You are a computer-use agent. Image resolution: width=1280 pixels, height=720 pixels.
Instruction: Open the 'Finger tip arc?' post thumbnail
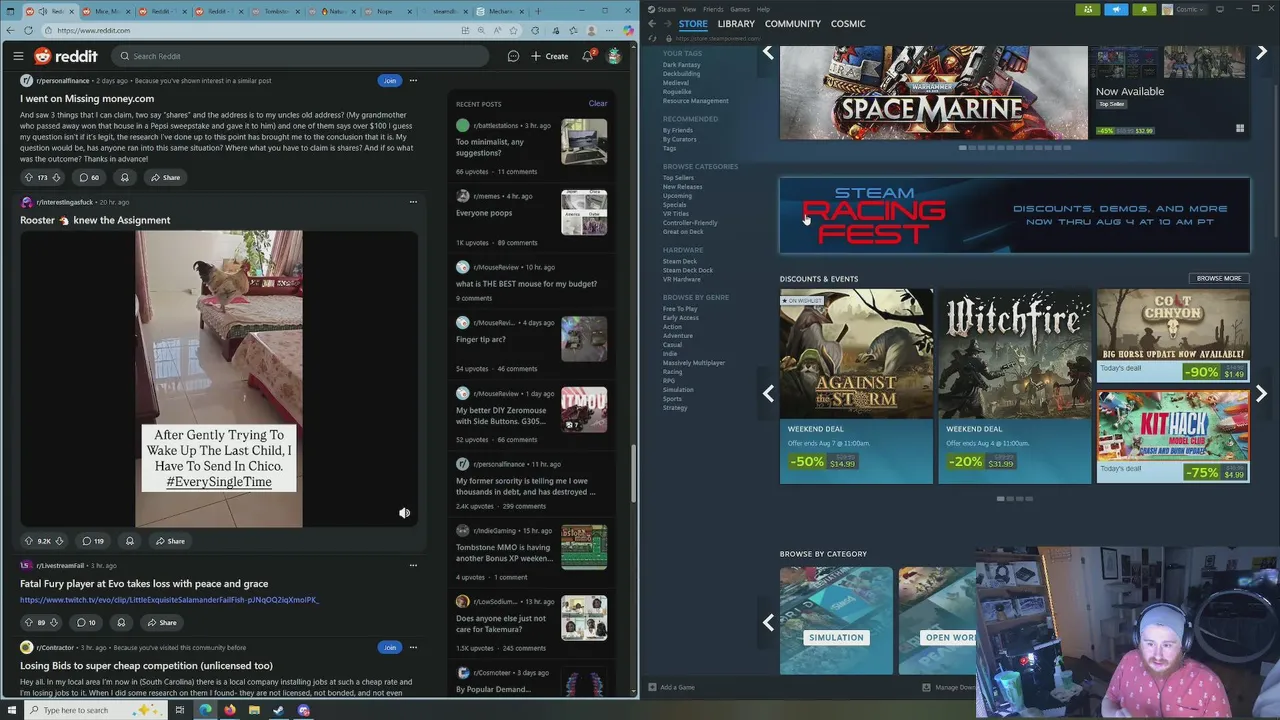click(584, 339)
